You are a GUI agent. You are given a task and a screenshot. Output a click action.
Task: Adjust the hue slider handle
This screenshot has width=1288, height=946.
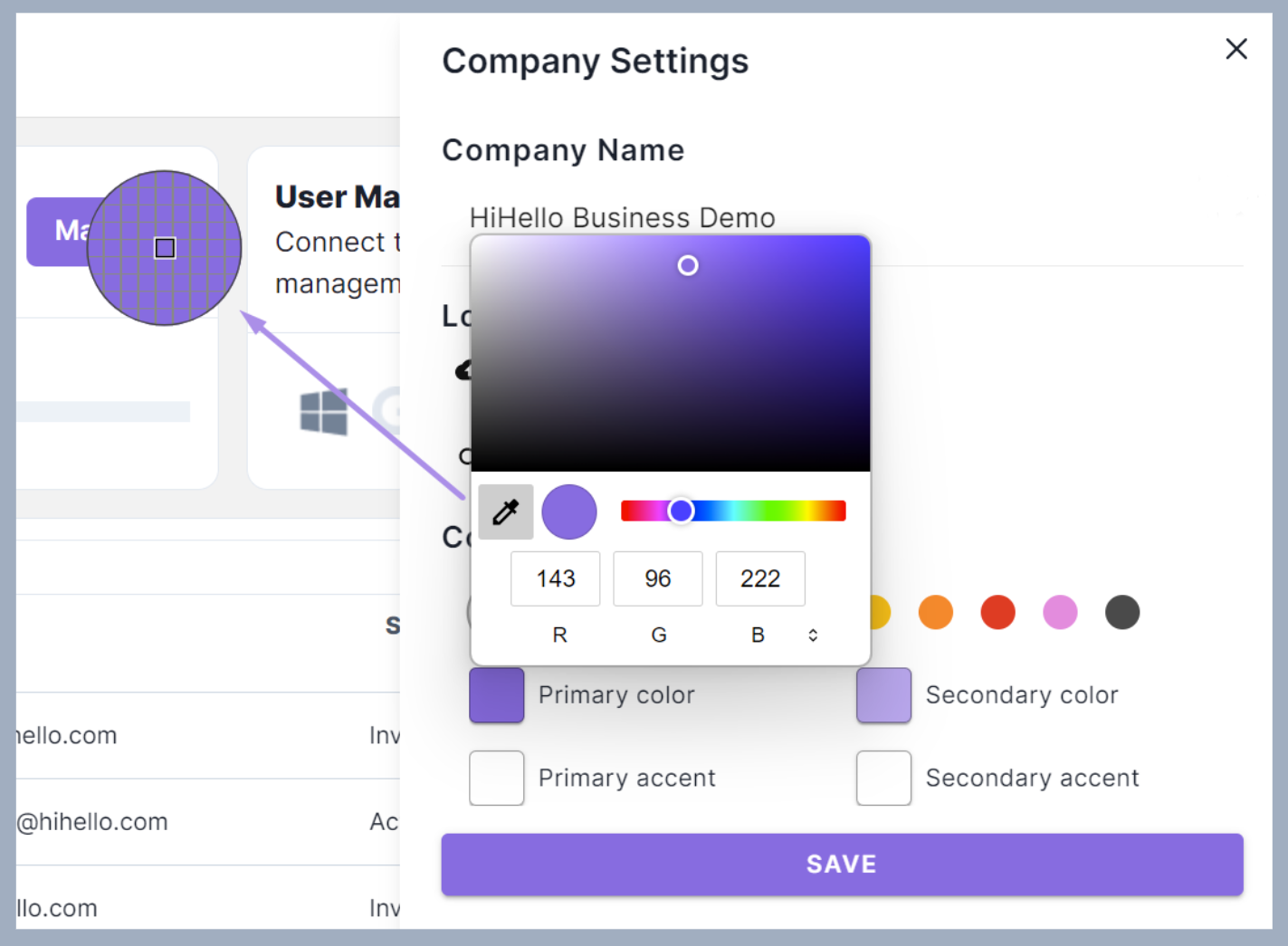click(x=681, y=511)
